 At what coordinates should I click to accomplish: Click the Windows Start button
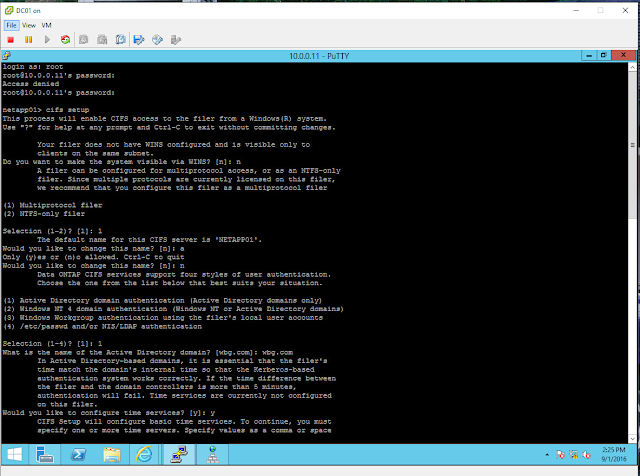click(14, 454)
